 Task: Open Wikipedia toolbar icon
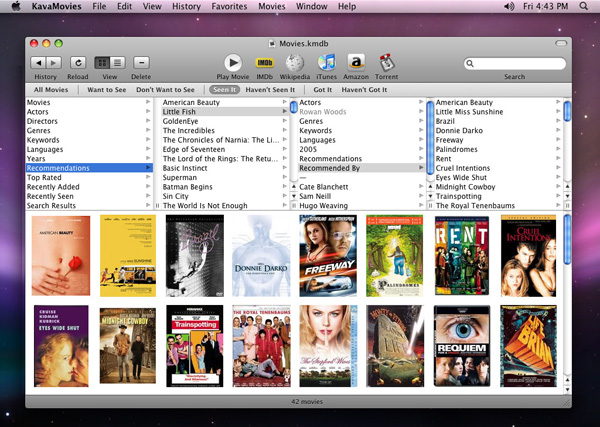click(x=295, y=63)
